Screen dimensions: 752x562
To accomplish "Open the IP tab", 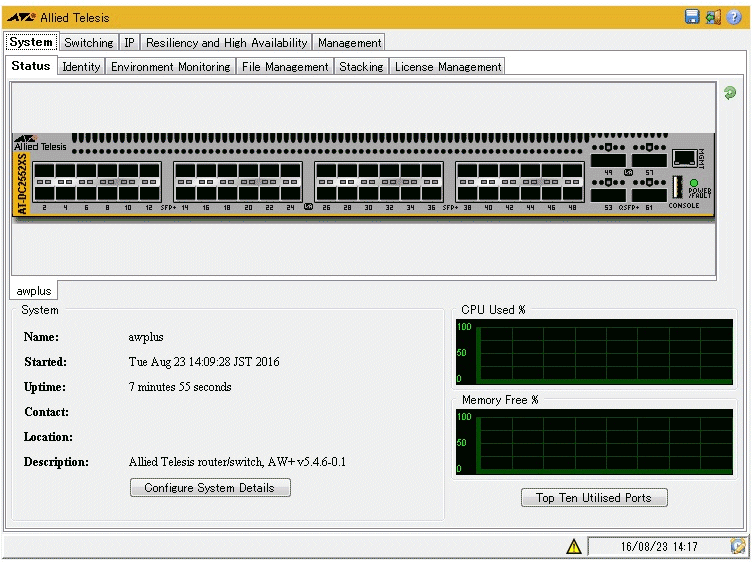I will pos(130,43).
